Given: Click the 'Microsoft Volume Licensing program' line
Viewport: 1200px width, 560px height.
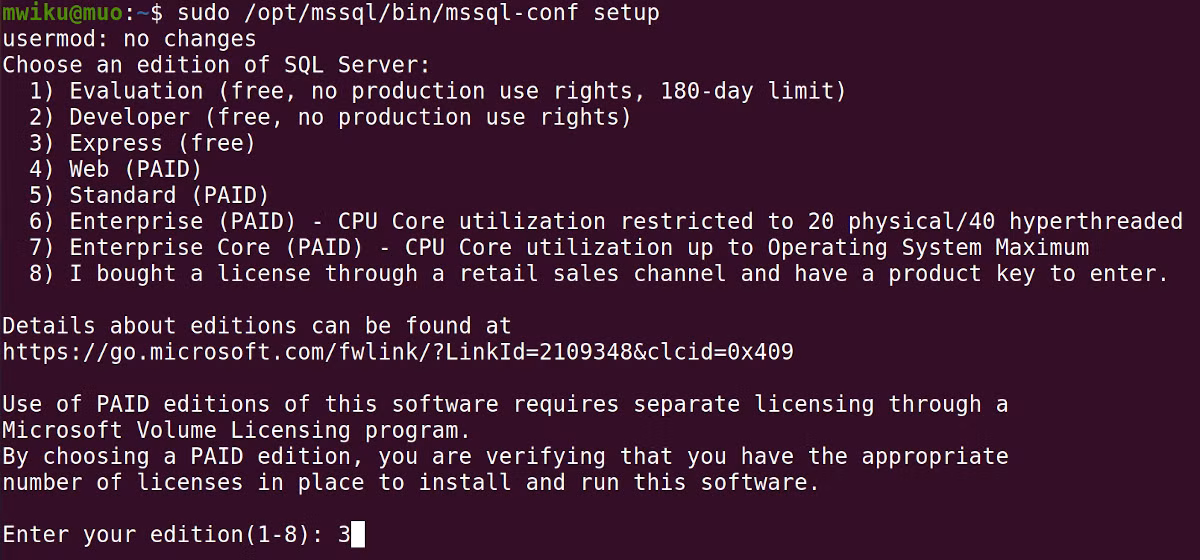Looking at the screenshot, I should tap(236, 430).
